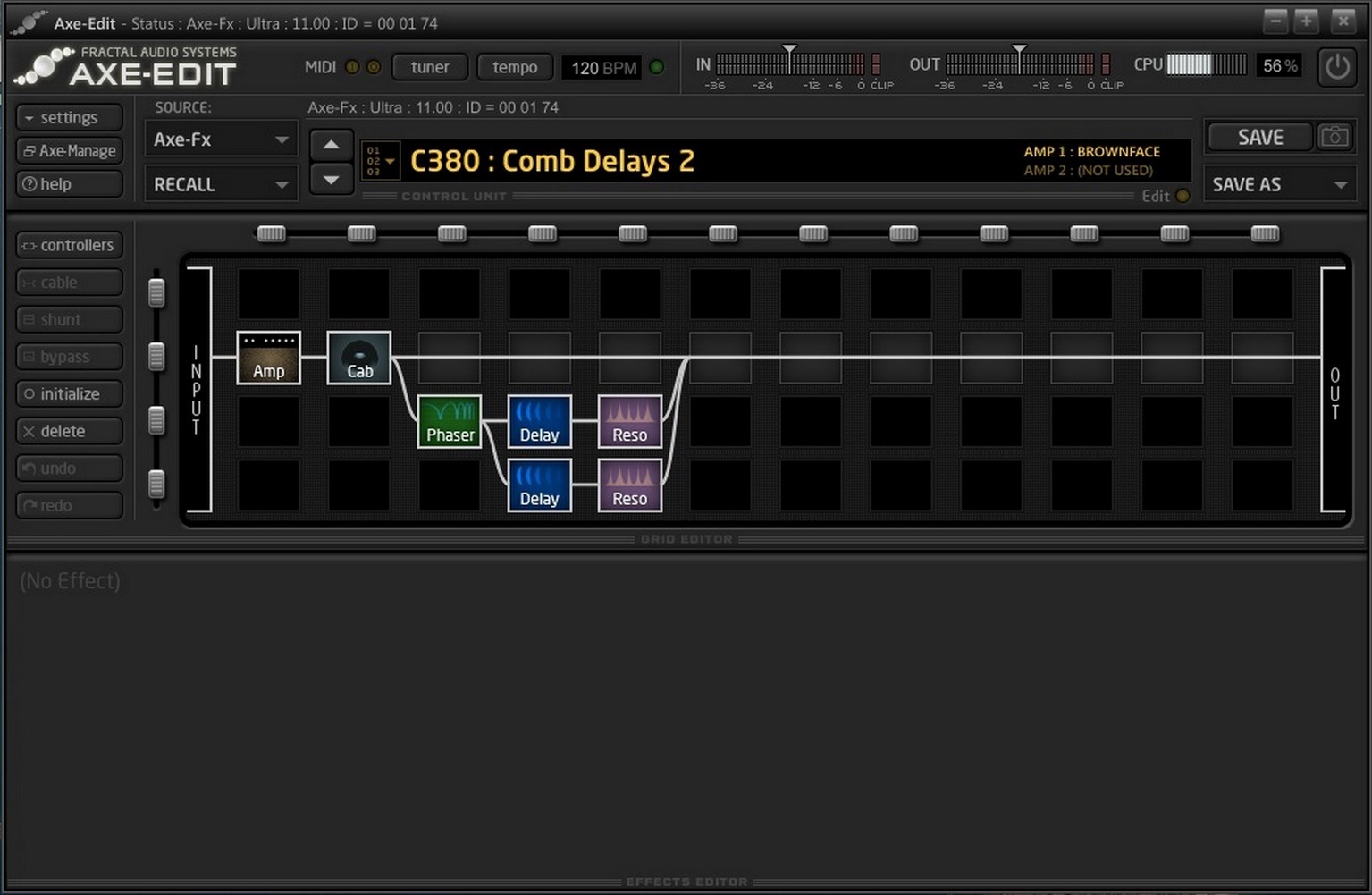Select the Delay block in bottom row

coord(540,485)
